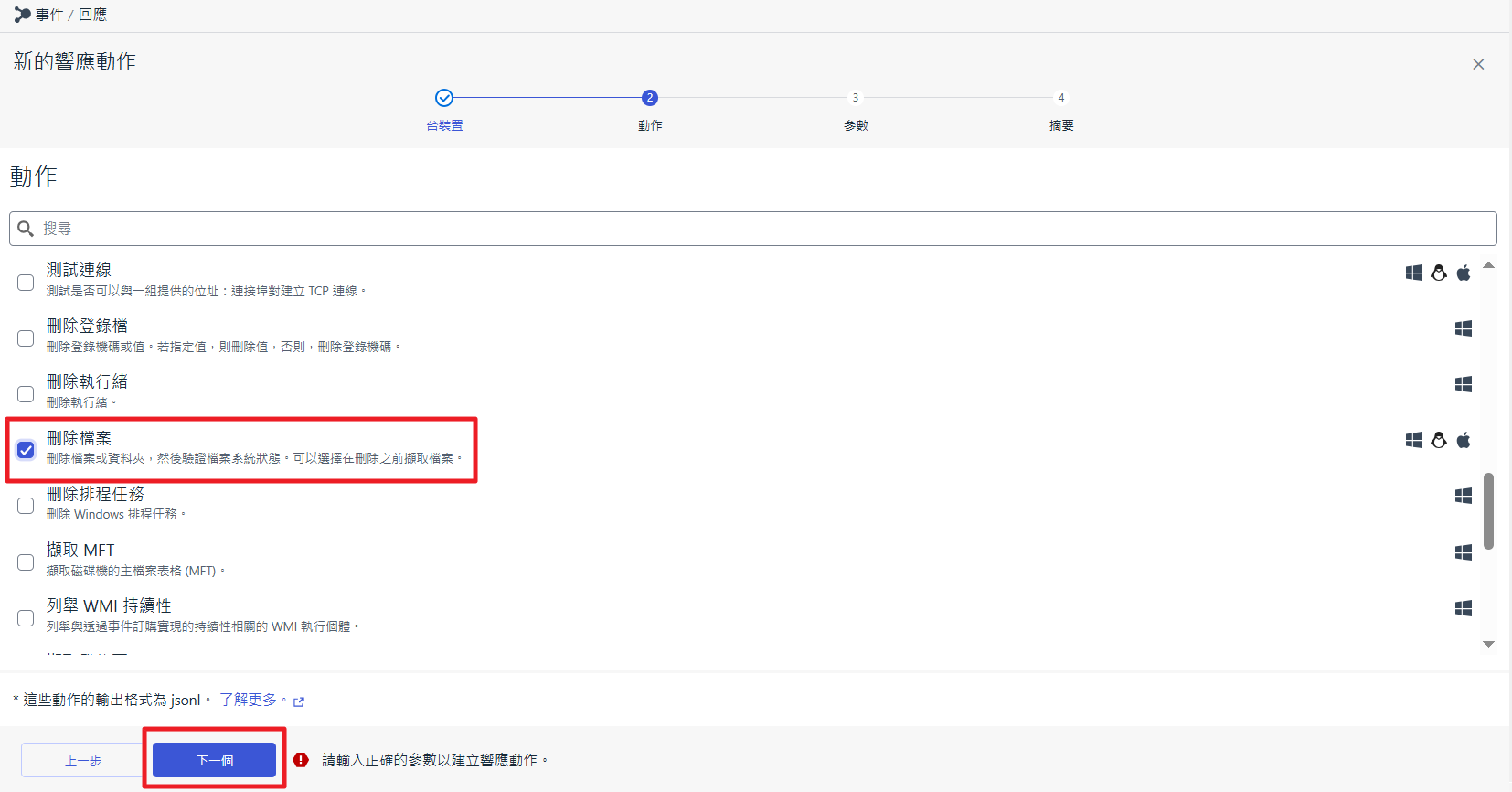Click Windows icon in 刪除檔案 row
Viewport: 1512px width, 792px height.
(x=1414, y=440)
